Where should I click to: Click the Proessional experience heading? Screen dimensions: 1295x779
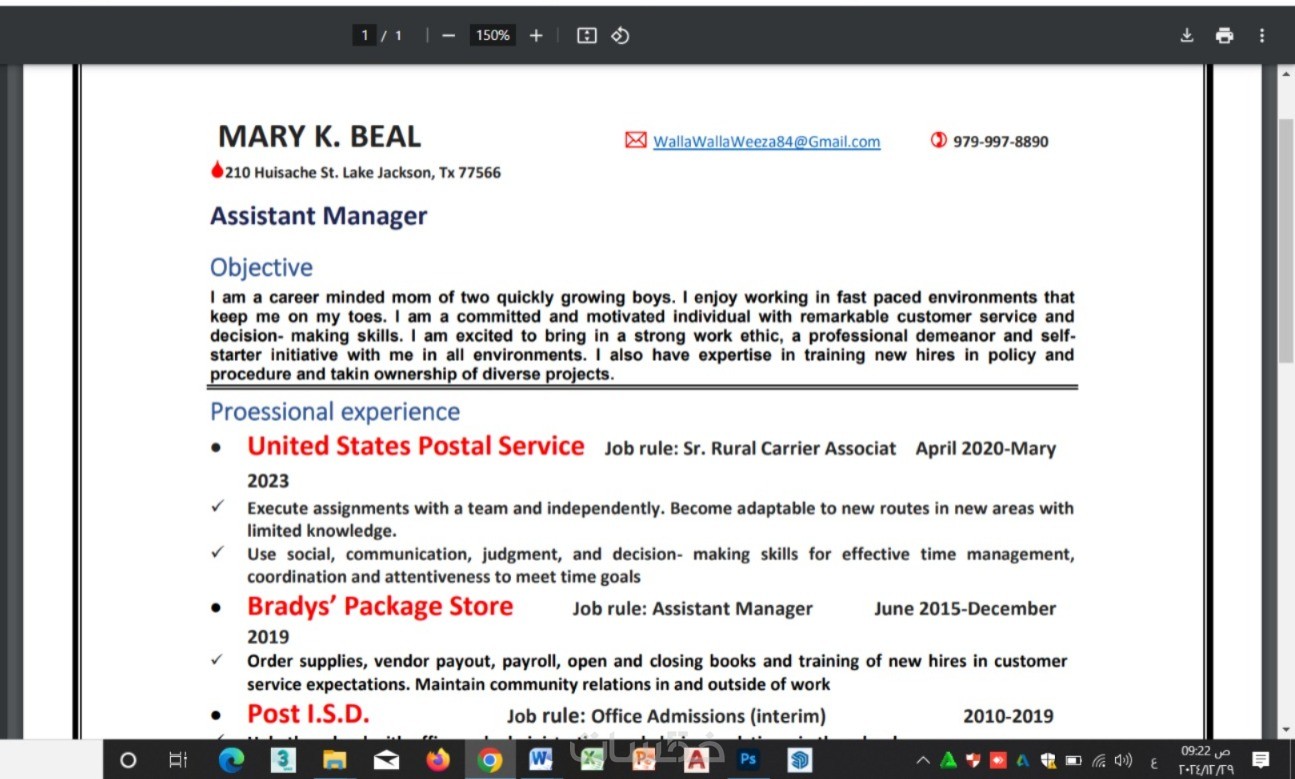click(335, 412)
